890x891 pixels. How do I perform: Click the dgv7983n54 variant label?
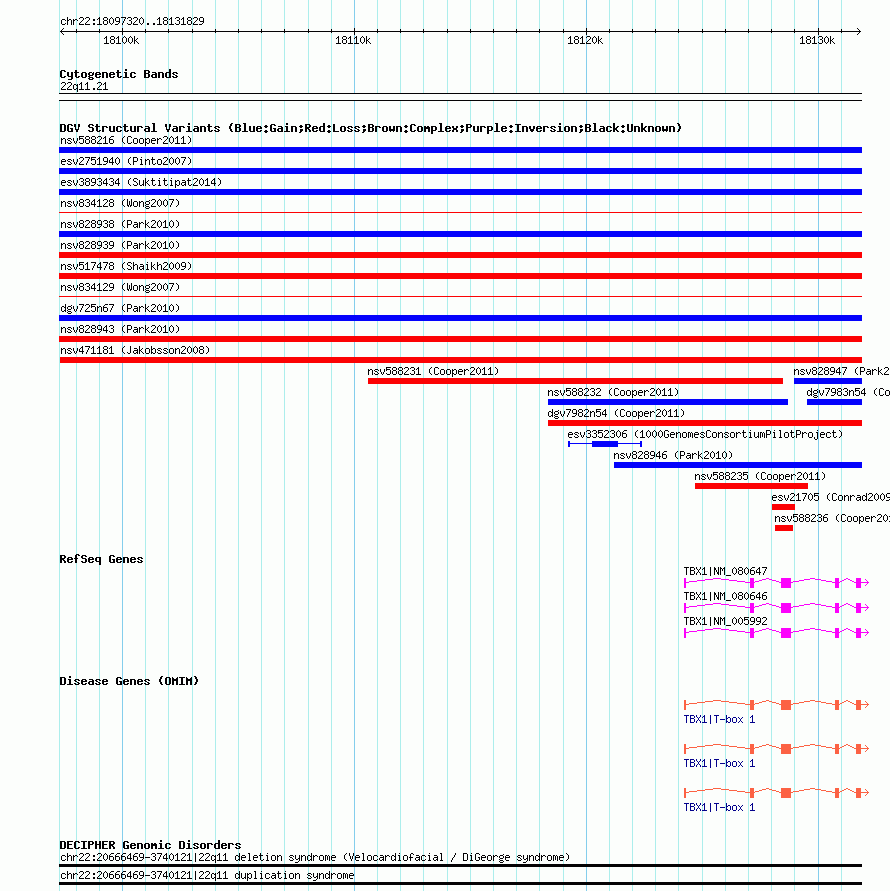pyautogui.click(x=847, y=393)
